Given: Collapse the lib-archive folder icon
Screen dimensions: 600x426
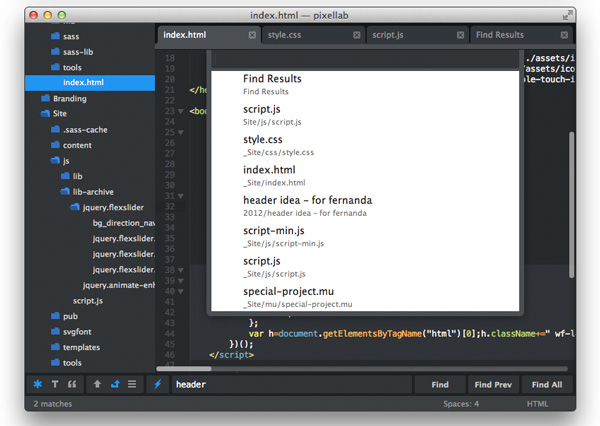Looking at the screenshot, I should tap(65, 191).
